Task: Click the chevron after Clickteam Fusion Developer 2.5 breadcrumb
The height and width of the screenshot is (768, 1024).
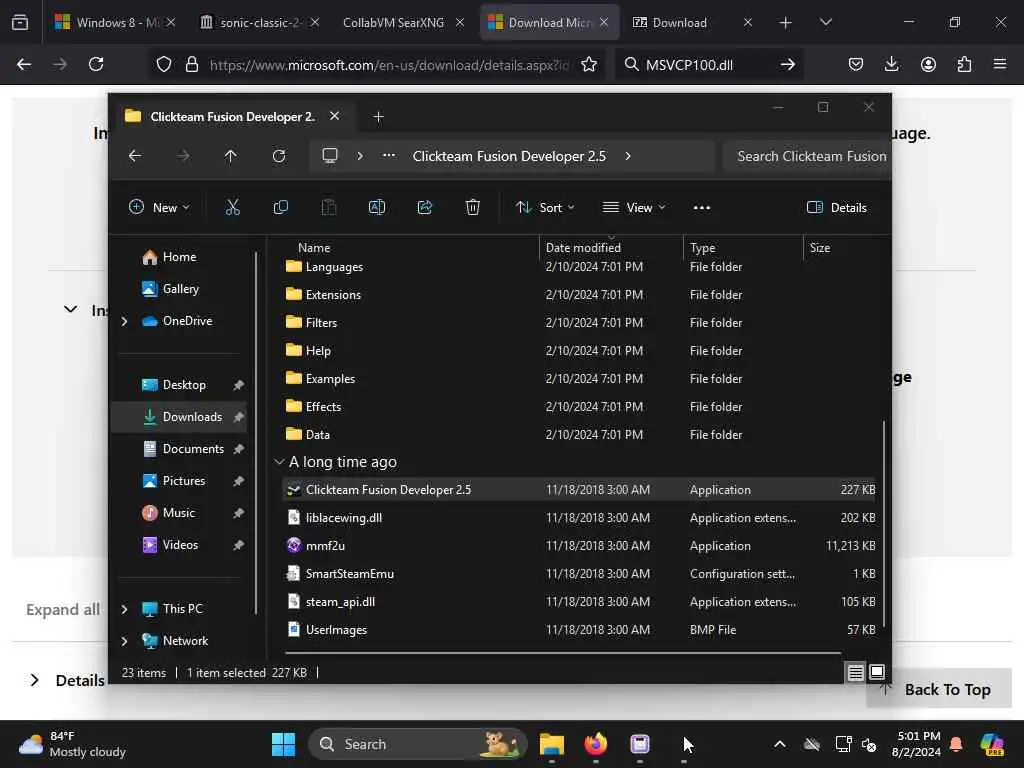Action: 628,156
